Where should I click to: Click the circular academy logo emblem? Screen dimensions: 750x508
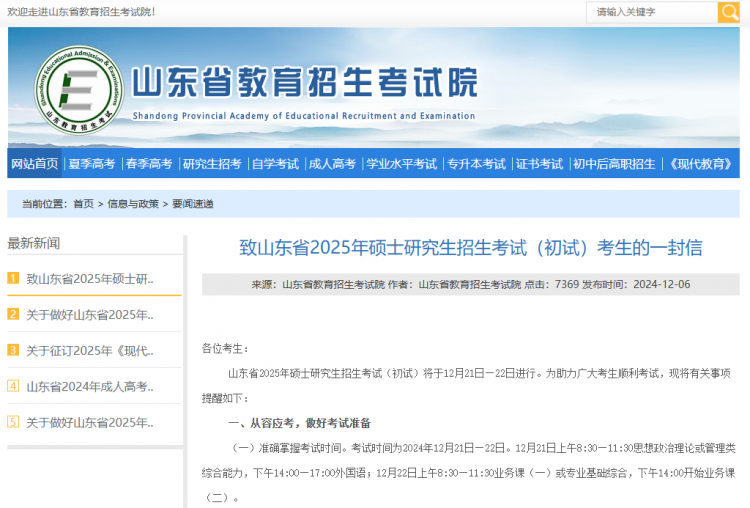[x=79, y=90]
